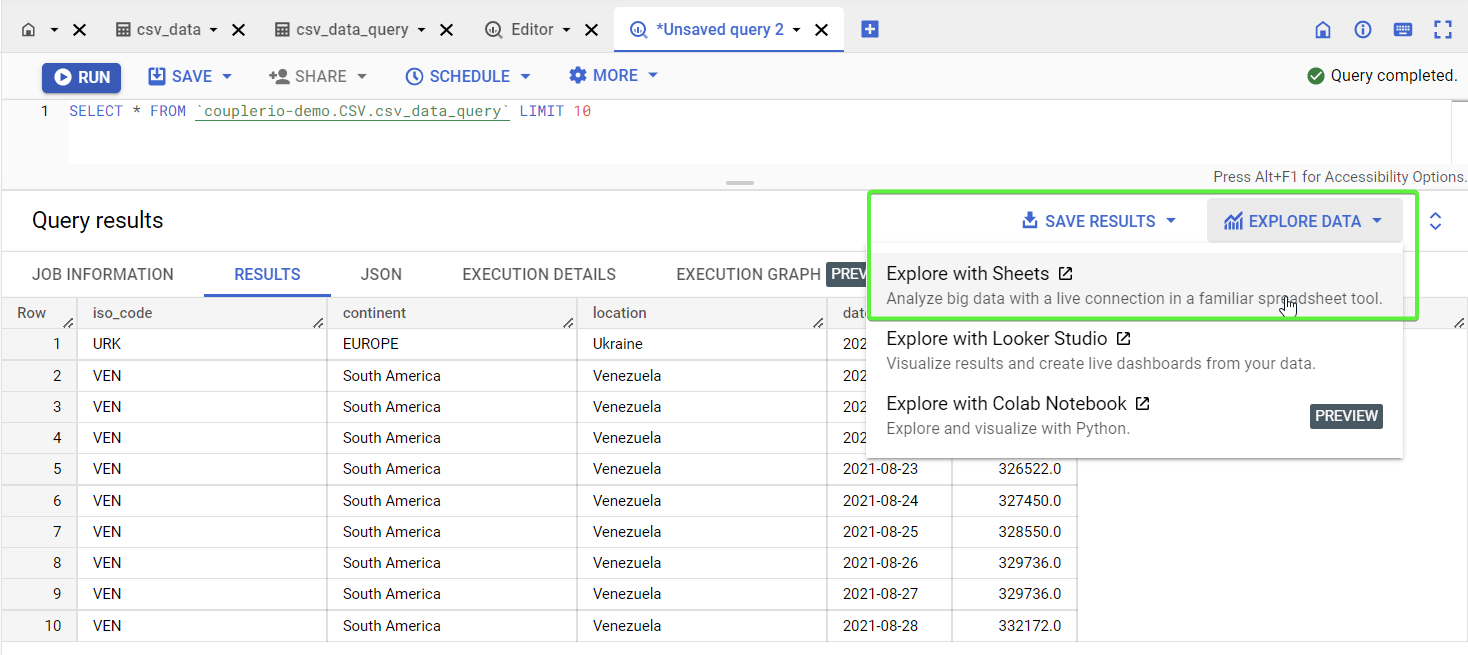
Task: Open the EXECUTION DETAILS tab
Action: [x=539, y=274]
